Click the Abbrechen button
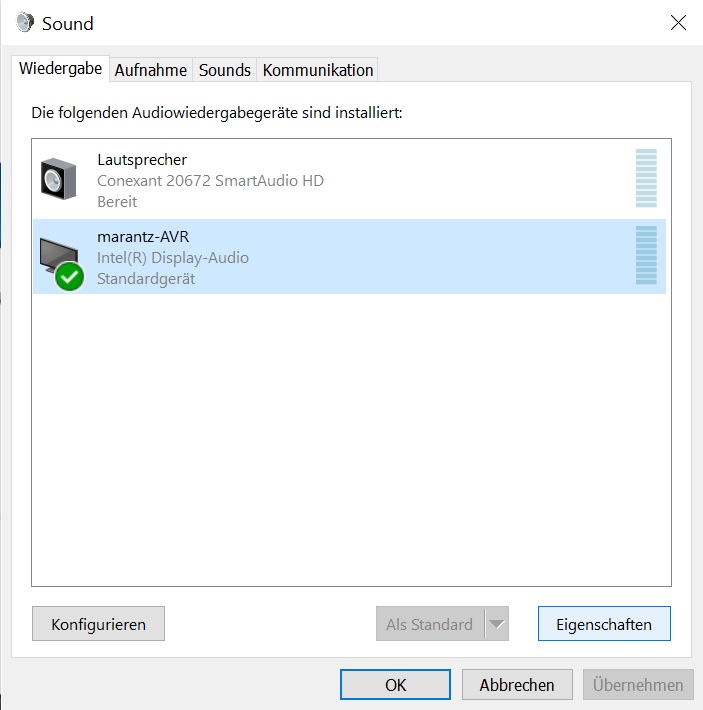The height and width of the screenshot is (710, 703). [517, 685]
